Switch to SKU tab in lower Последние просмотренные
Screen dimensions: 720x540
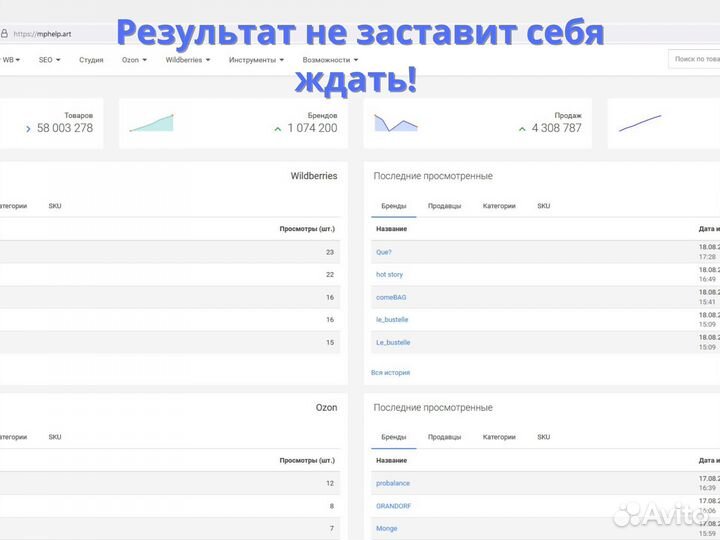tap(544, 437)
